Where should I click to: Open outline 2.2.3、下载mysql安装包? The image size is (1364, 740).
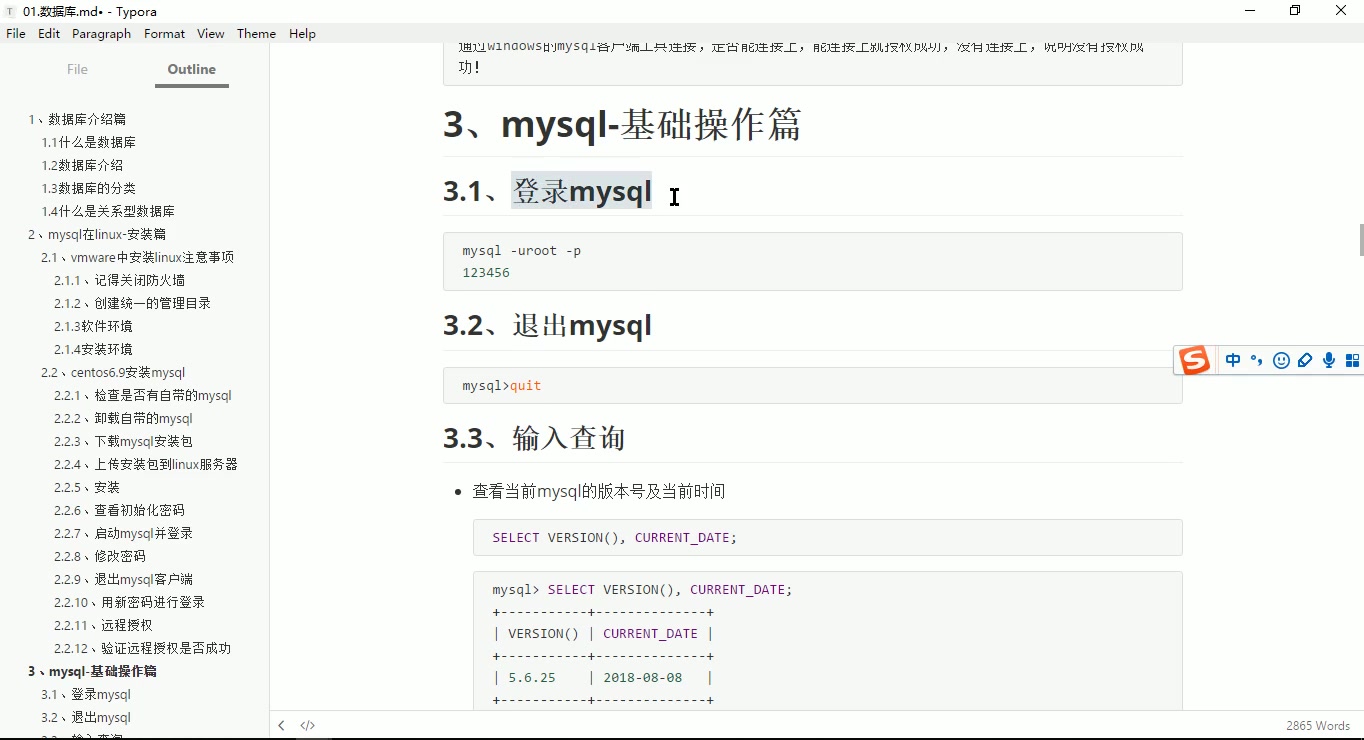[123, 441]
